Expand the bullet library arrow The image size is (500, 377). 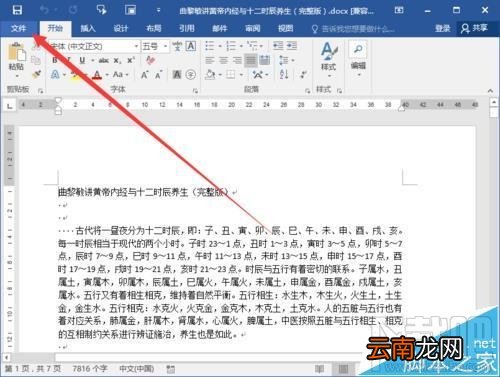[x=219, y=46]
